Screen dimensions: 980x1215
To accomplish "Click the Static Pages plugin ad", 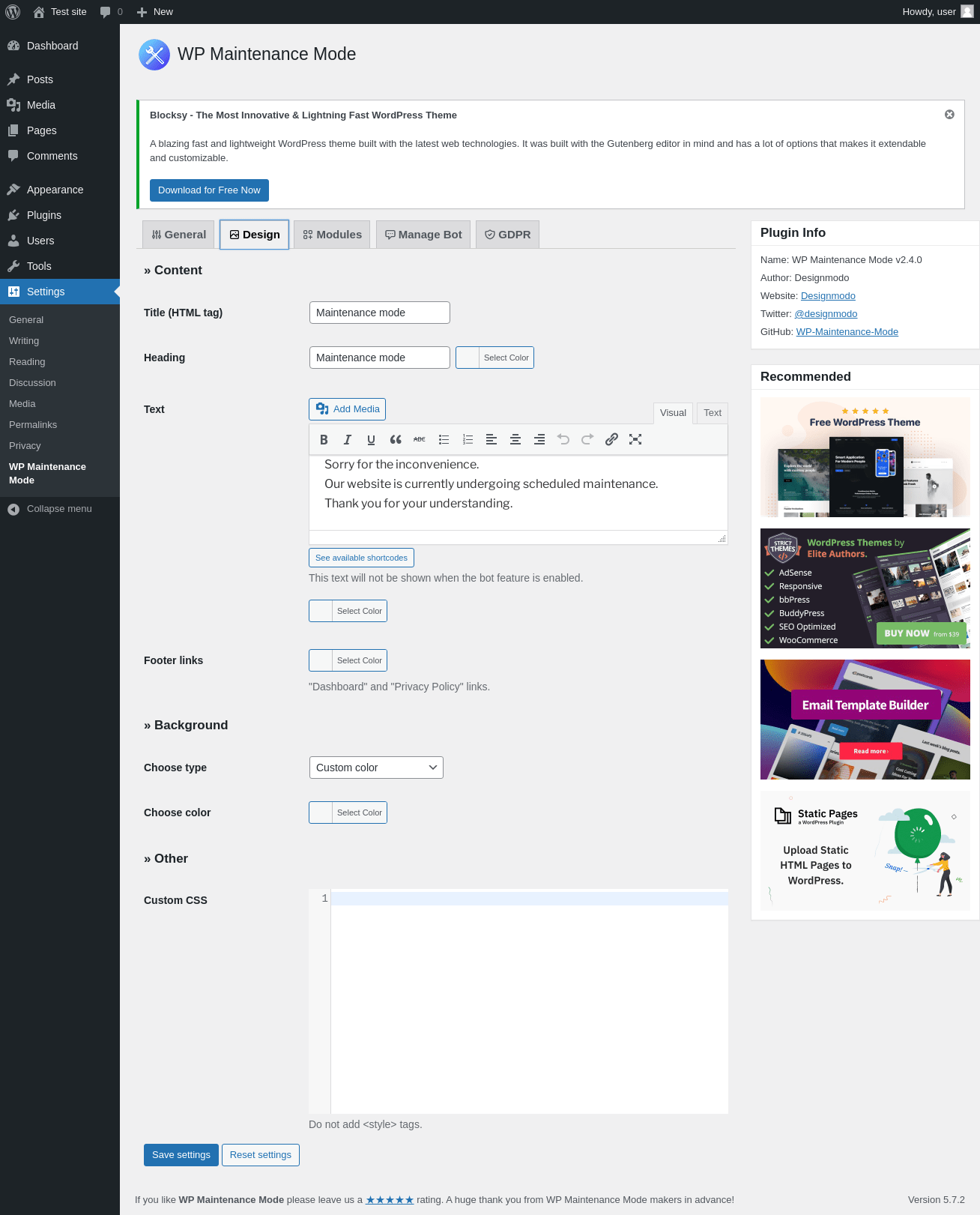I will (865, 851).
